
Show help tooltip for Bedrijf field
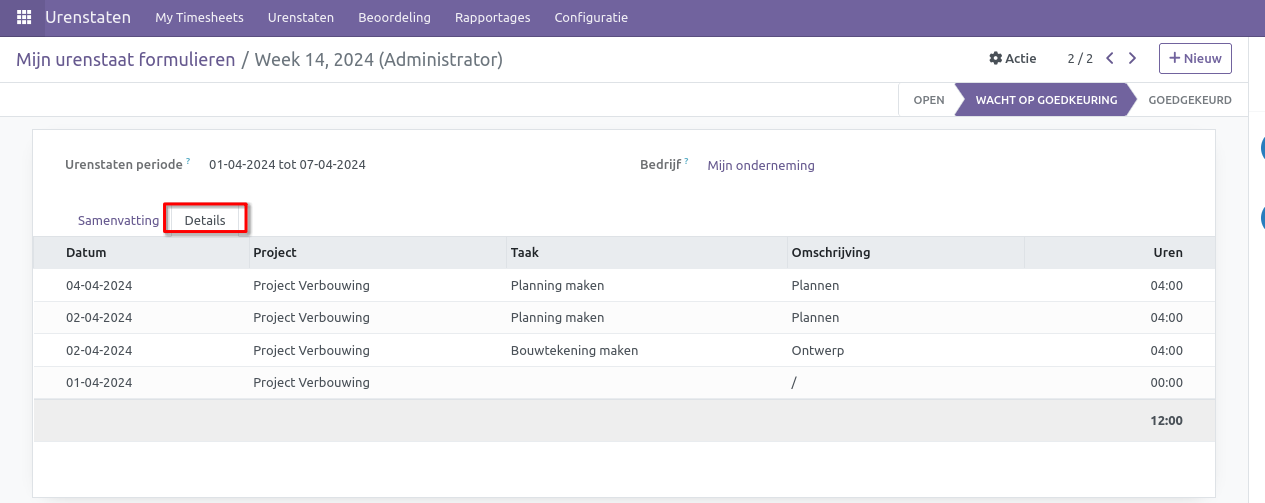(686, 161)
